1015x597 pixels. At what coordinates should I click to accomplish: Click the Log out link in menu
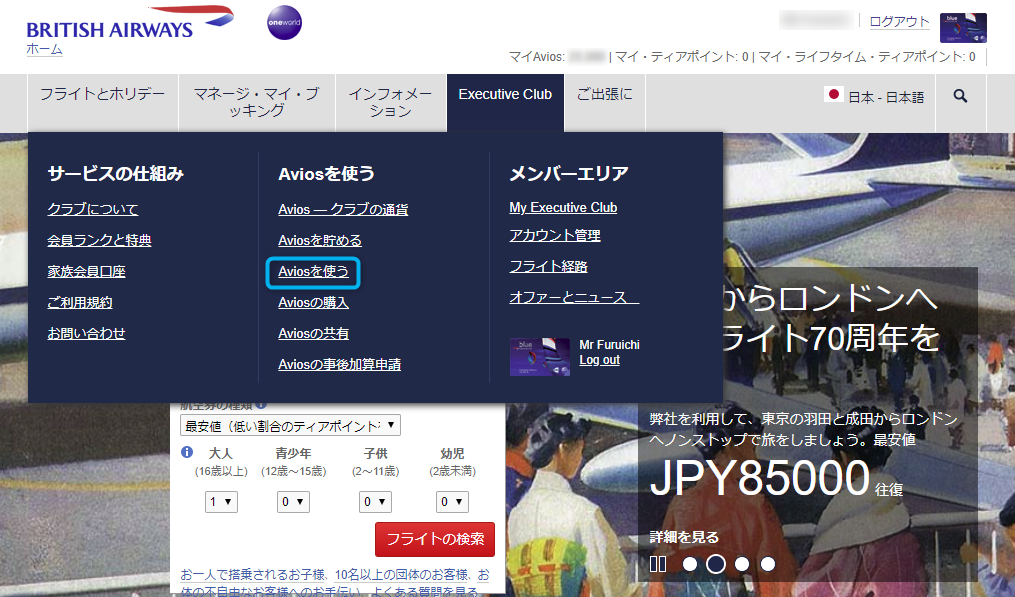pyautogui.click(x=599, y=360)
